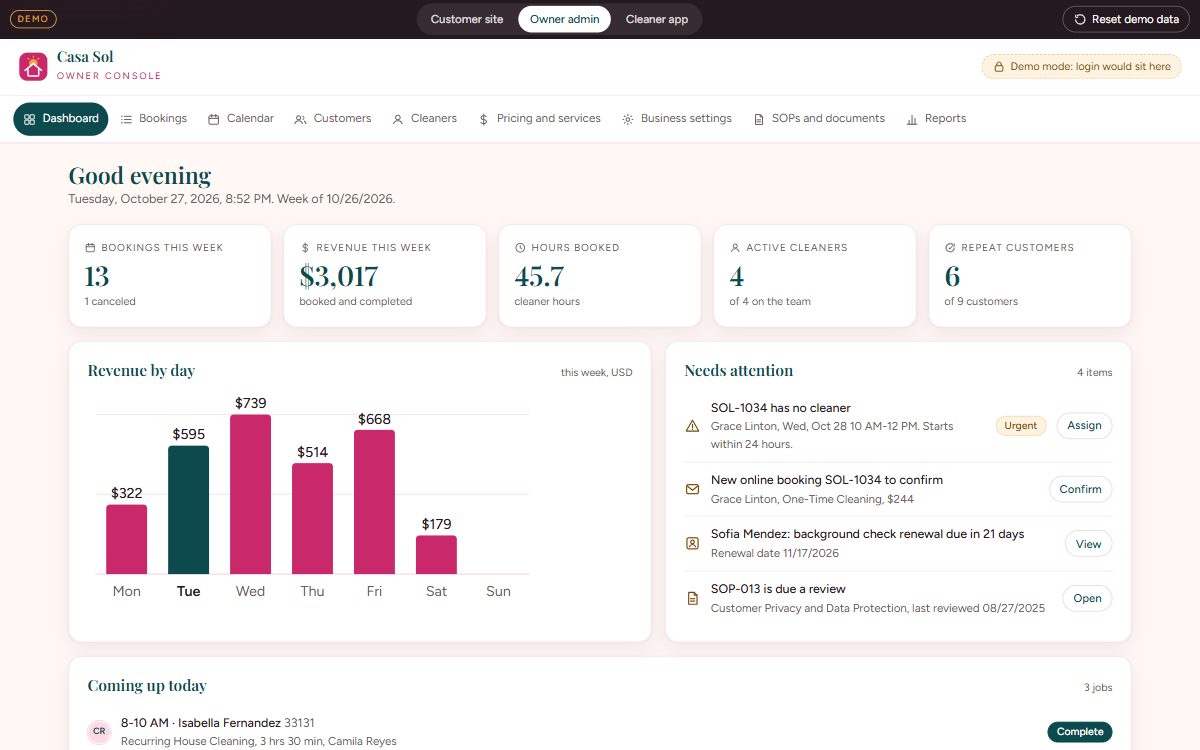The image size is (1200, 750).
Task: Open the Calendar section
Action: click(x=240, y=118)
